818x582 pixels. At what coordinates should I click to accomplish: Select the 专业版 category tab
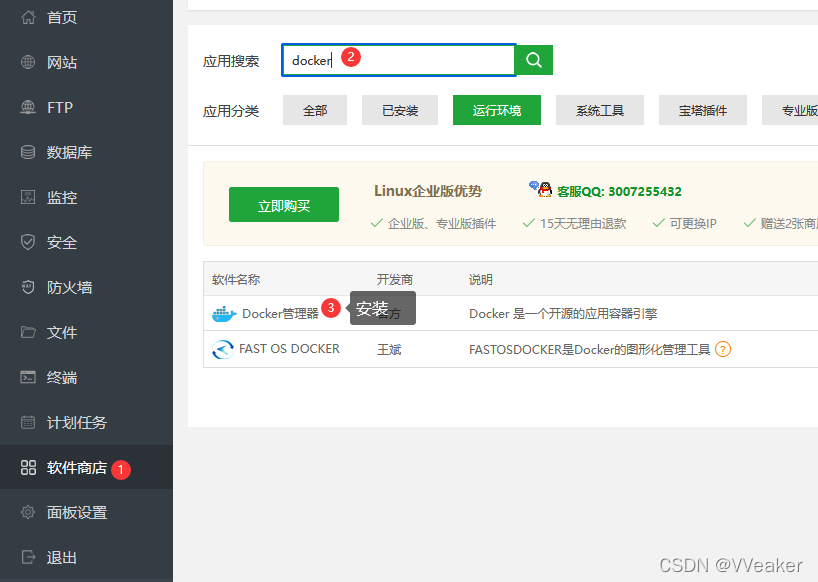(790, 110)
